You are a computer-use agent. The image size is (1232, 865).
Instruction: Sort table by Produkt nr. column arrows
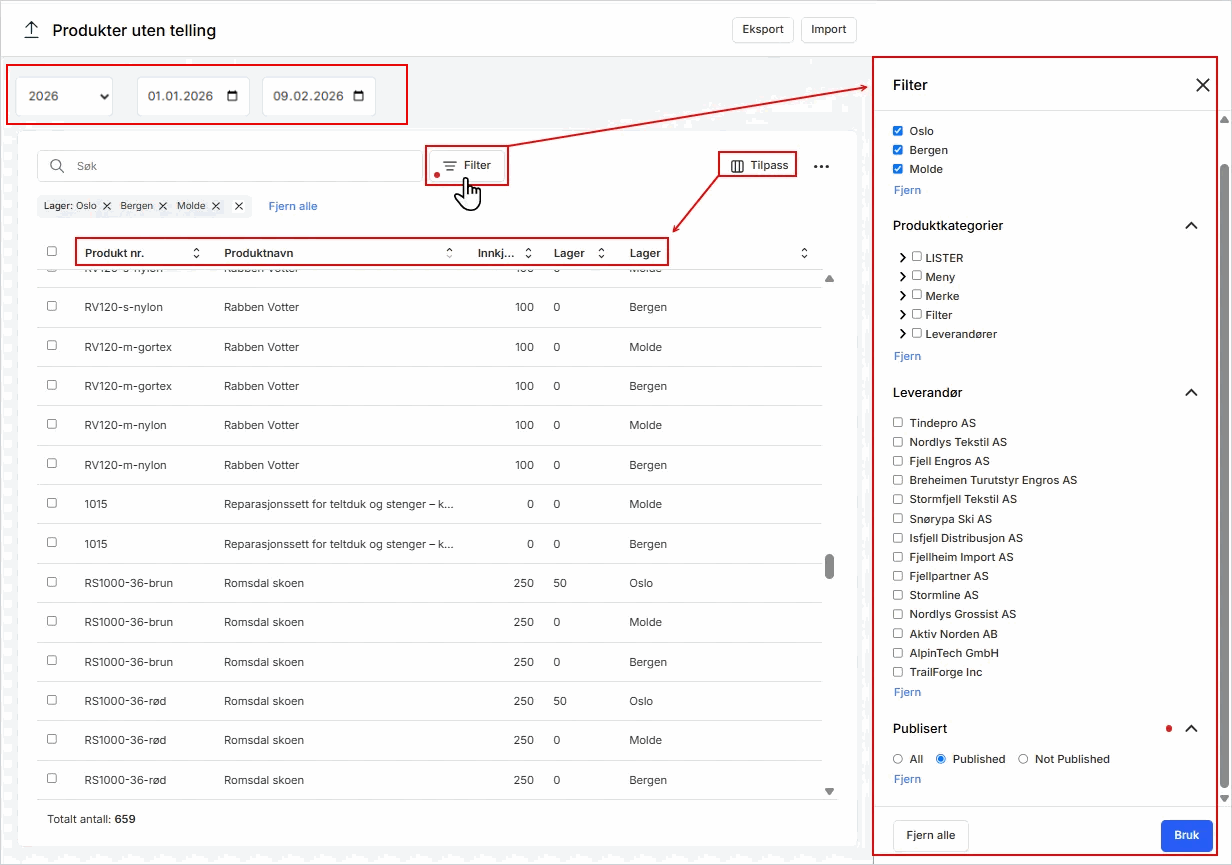tap(196, 253)
